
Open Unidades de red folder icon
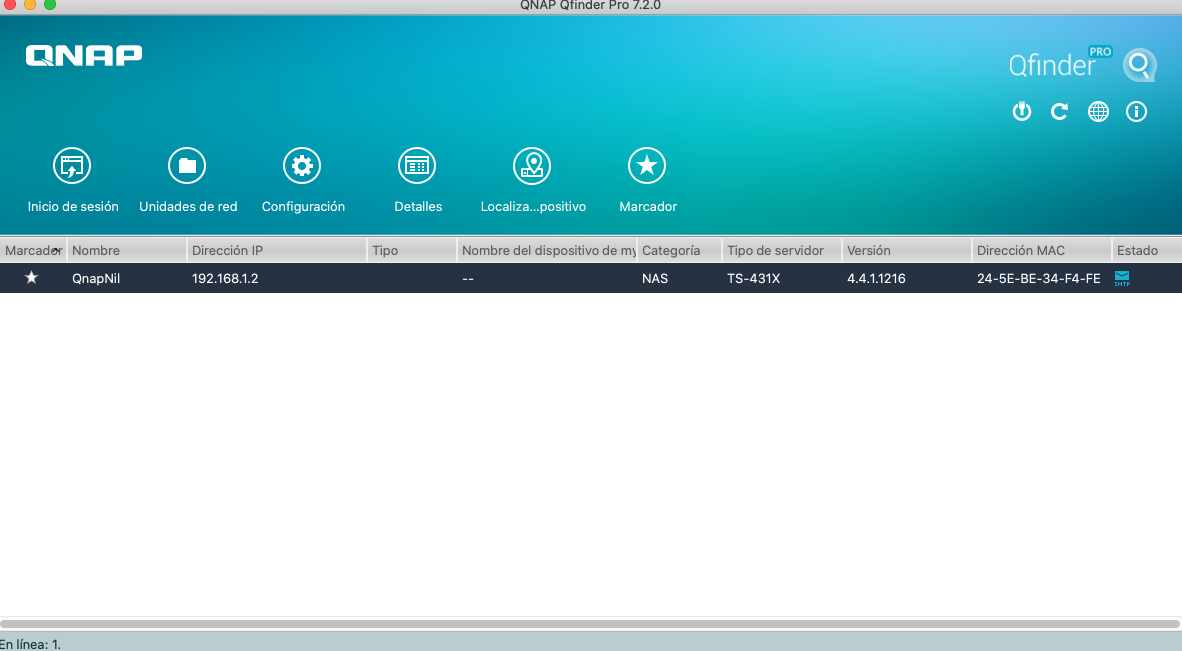[x=187, y=166]
